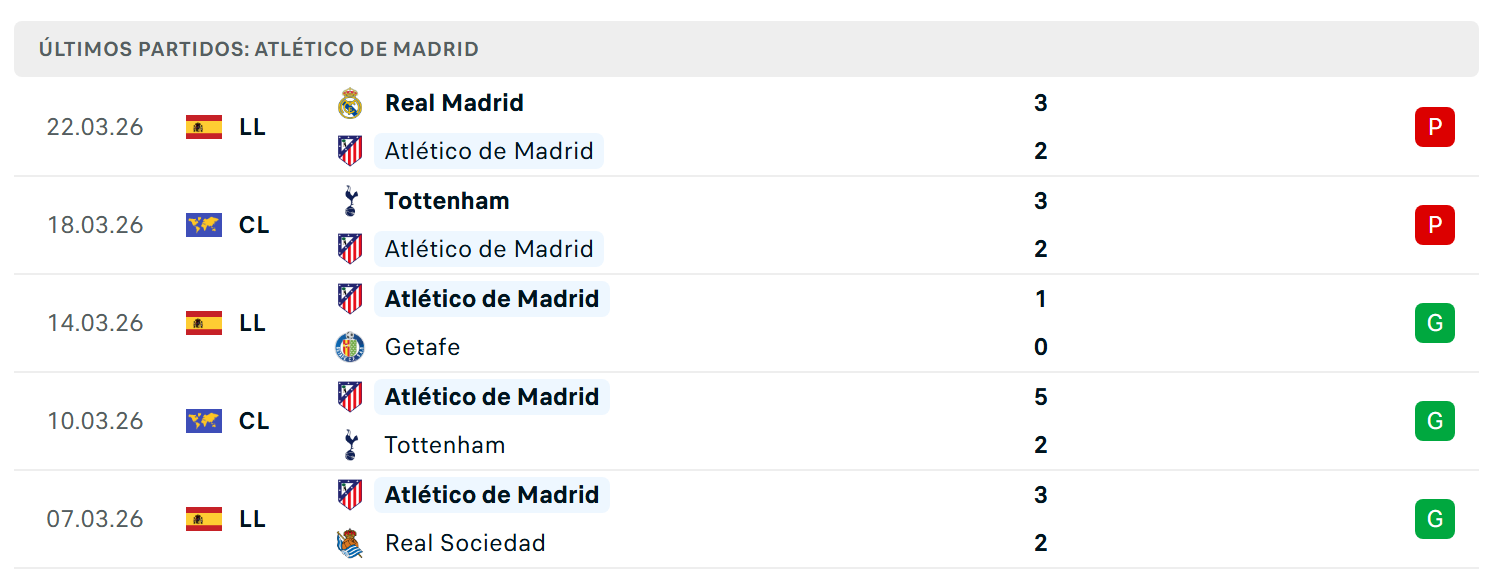The width and height of the screenshot is (1492, 585).
Task: Click green G badge for Real Sociedad match
Action: 1434,519
